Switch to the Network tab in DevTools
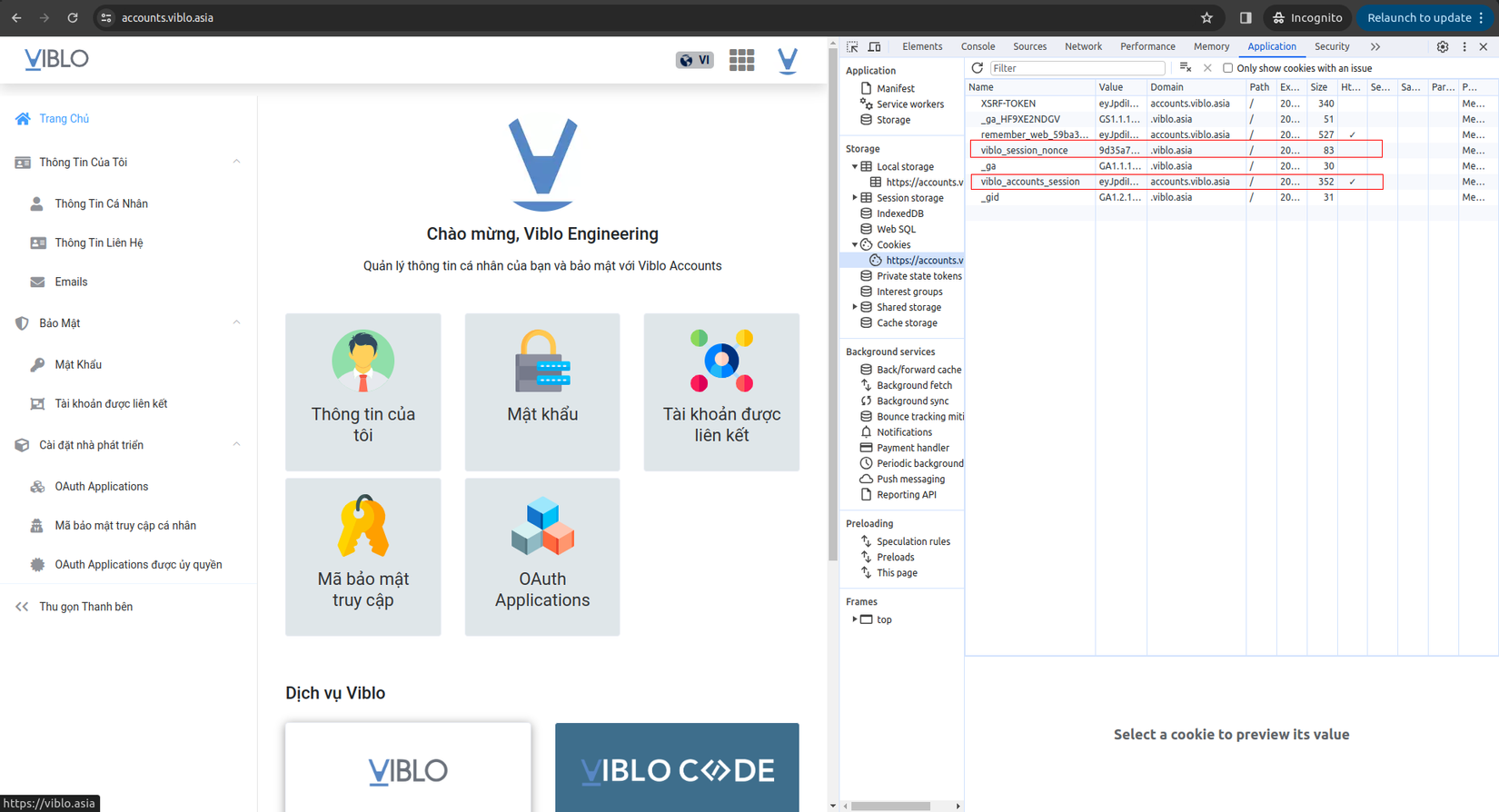The height and width of the screenshot is (812, 1499). [x=1083, y=46]
